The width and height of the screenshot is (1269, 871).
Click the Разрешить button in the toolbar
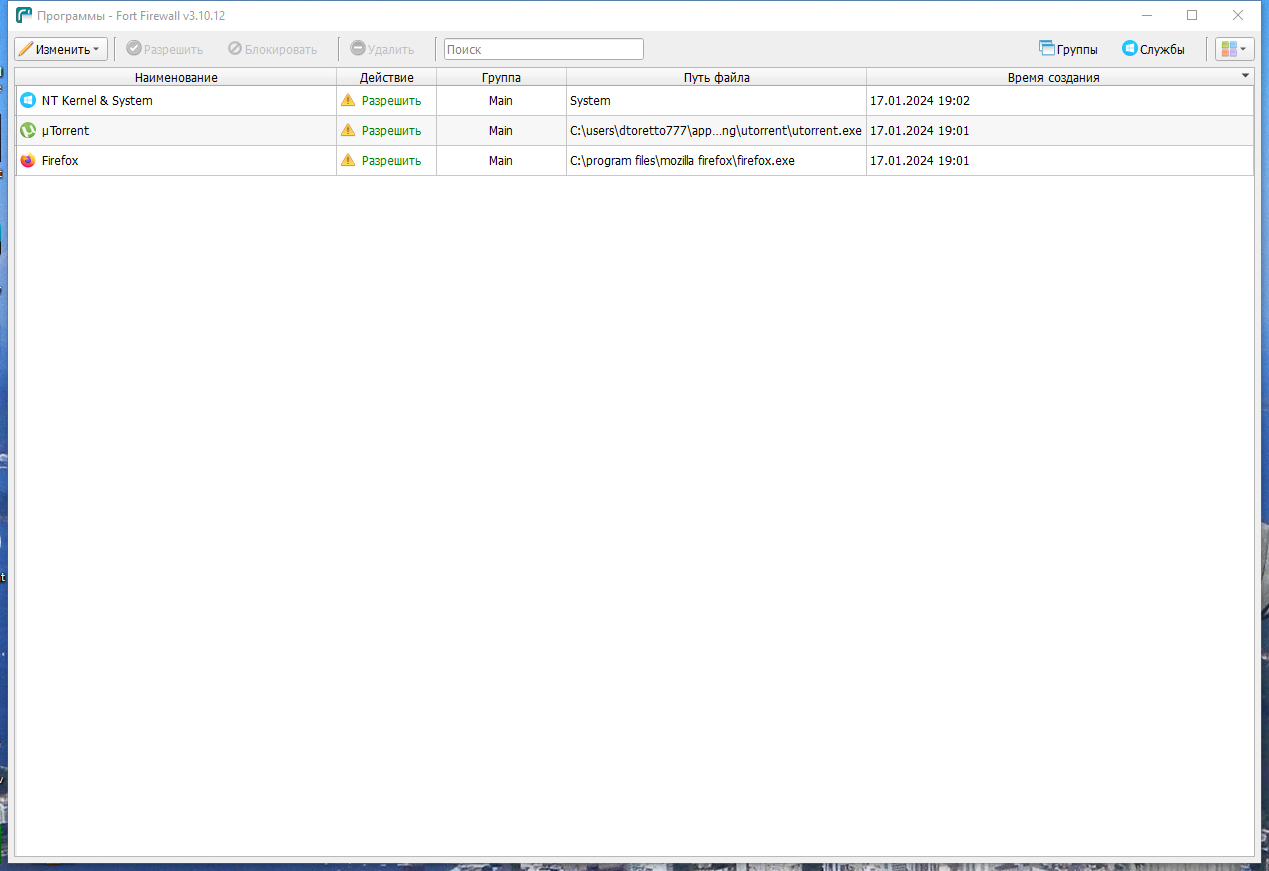tap(165, 49)
